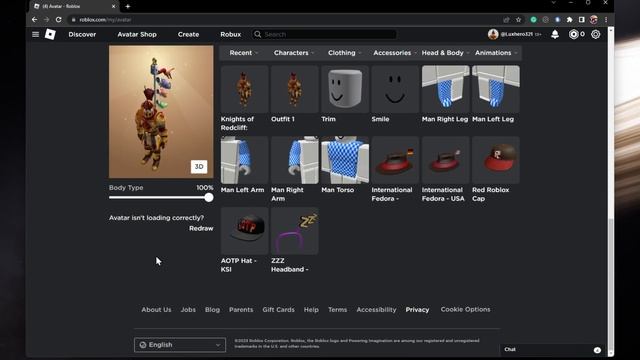
Task: Go forward with browser forward arrow
Action: point(46,20)
